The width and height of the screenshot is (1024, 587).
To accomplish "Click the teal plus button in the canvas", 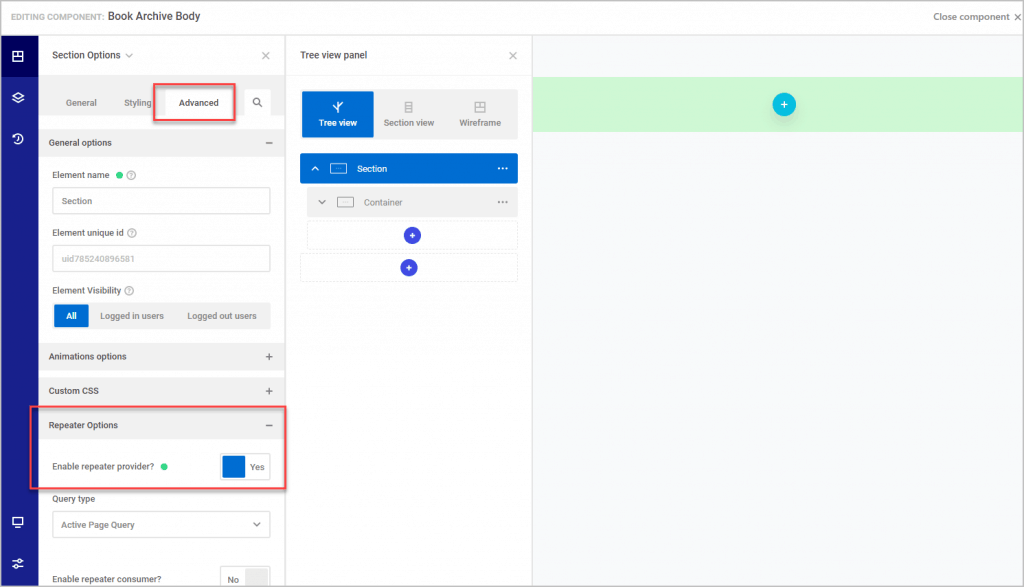I will pyautogui.click(x=784, y=104).
